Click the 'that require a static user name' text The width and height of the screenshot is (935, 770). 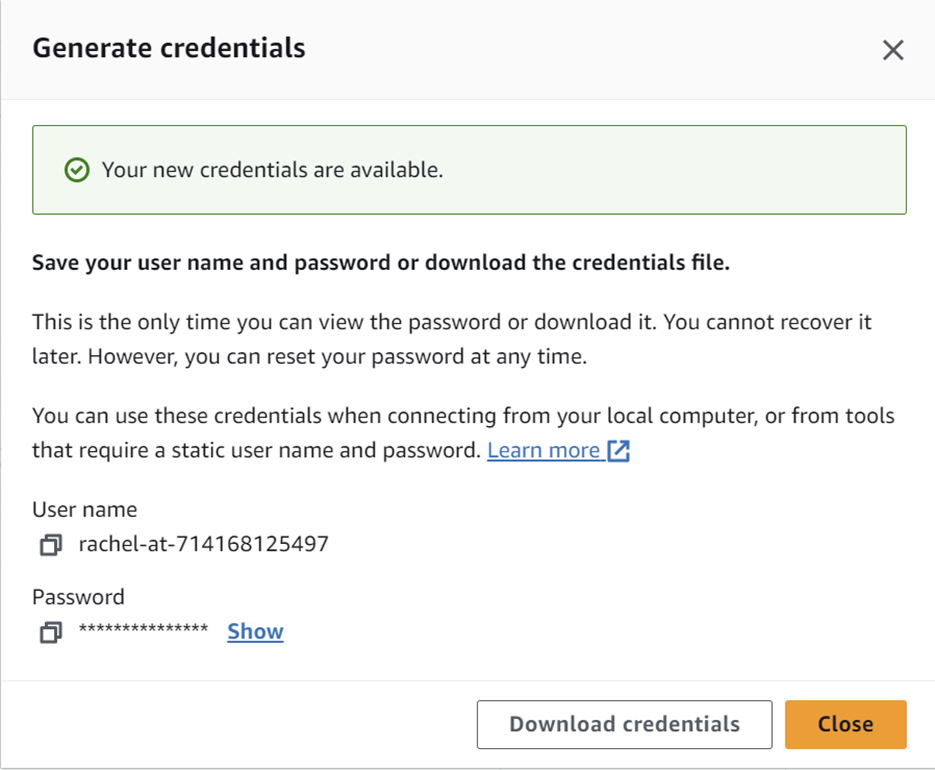[x=256, y=450]
